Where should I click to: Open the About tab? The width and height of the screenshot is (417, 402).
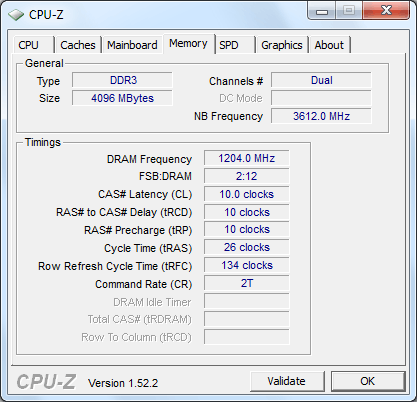tap(329, 45)
